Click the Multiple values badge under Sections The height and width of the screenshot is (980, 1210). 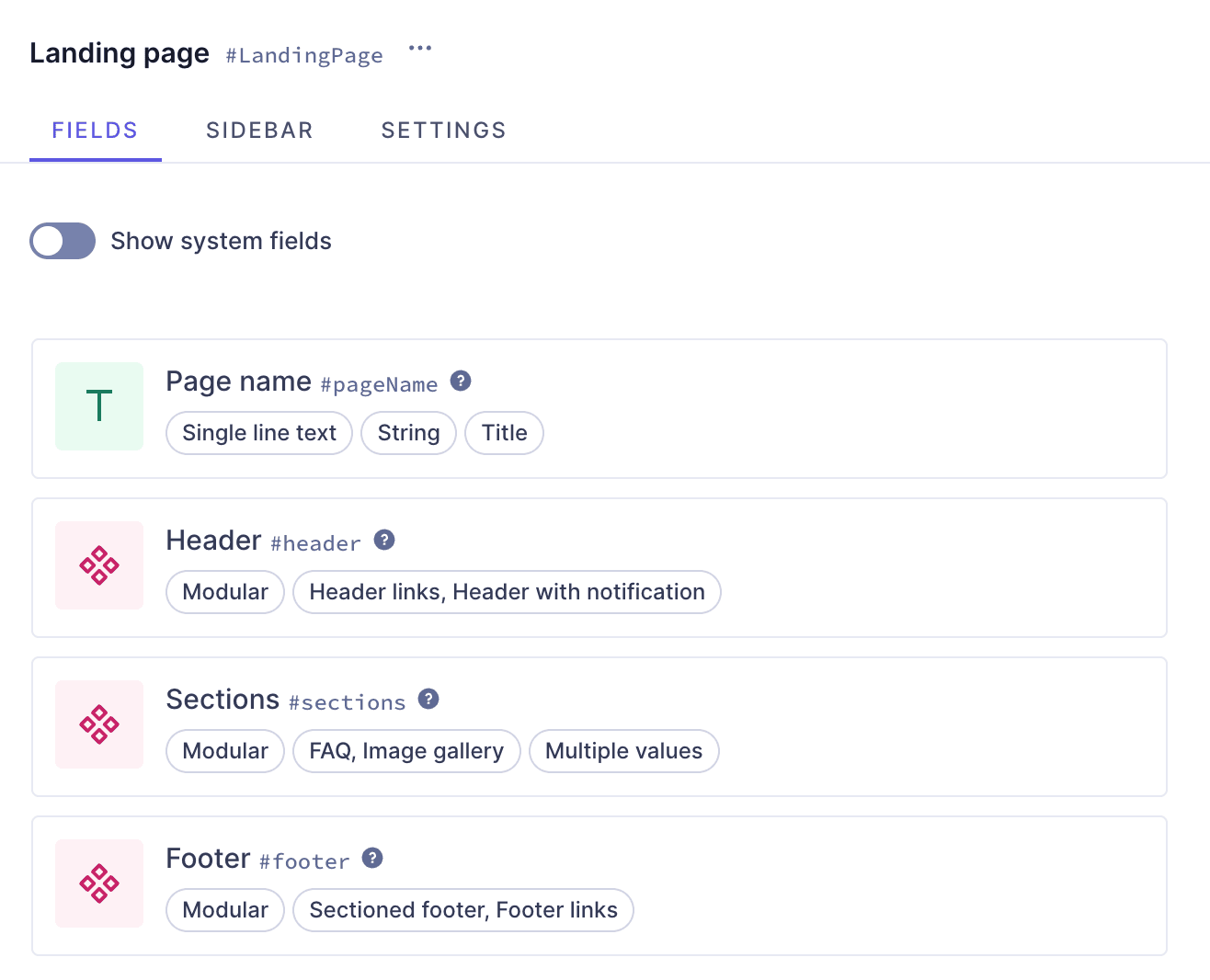[x=623, y=751]
